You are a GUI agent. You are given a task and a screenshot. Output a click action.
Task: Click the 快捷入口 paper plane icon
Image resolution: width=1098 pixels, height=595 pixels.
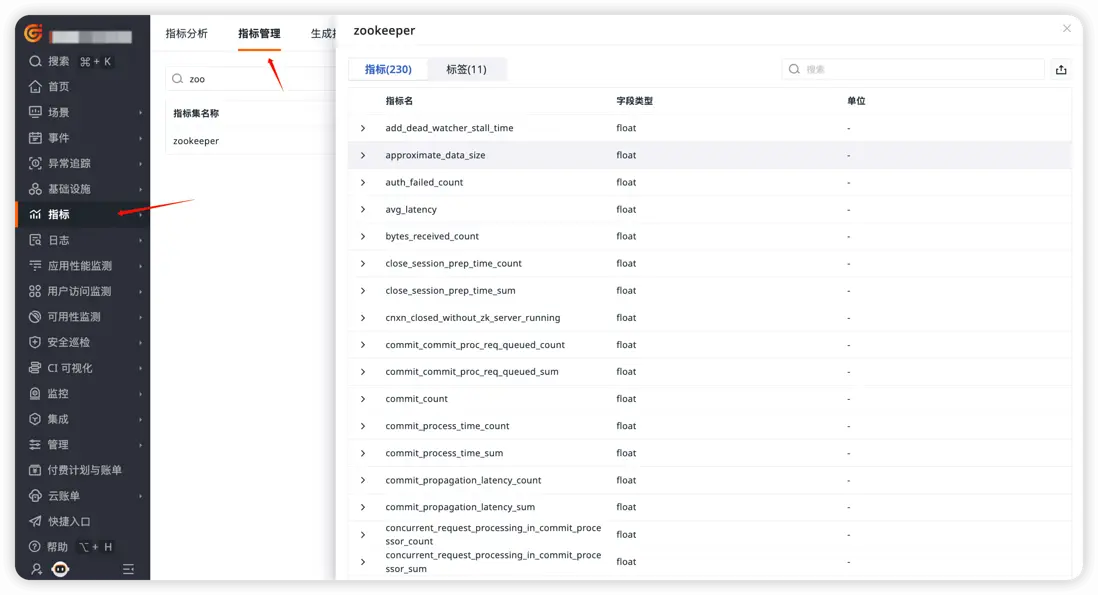(35, 522)
